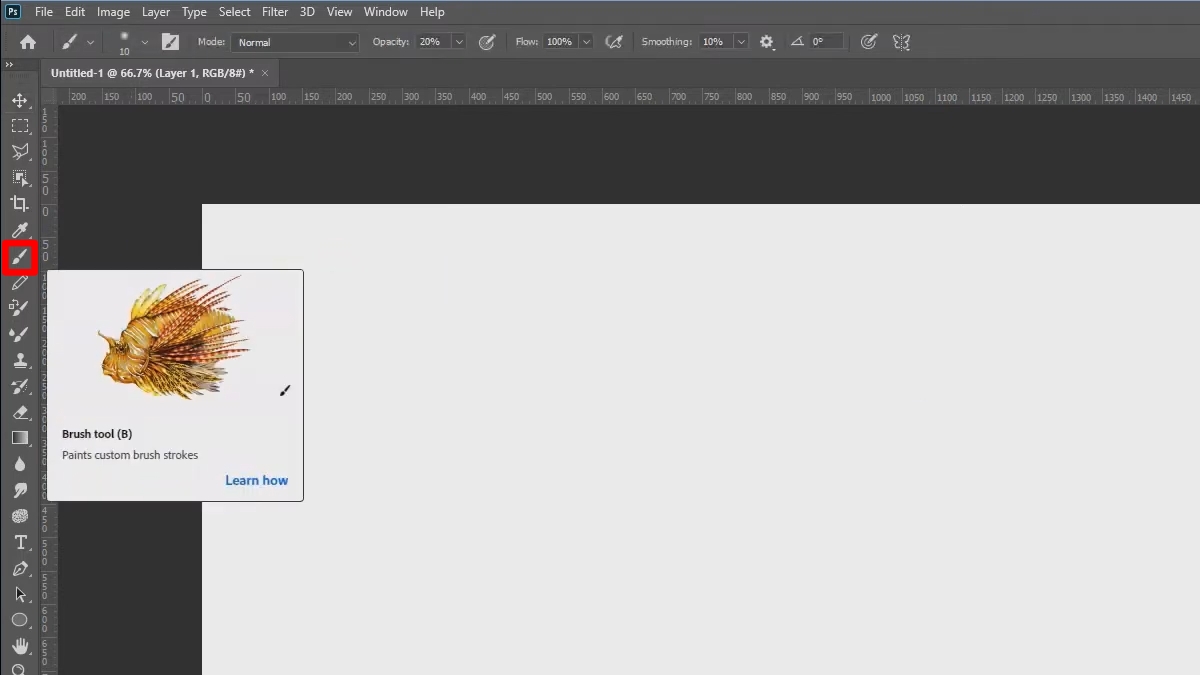Select the Pencil tool
1200x675 pixels.
(x=20, y=283)
